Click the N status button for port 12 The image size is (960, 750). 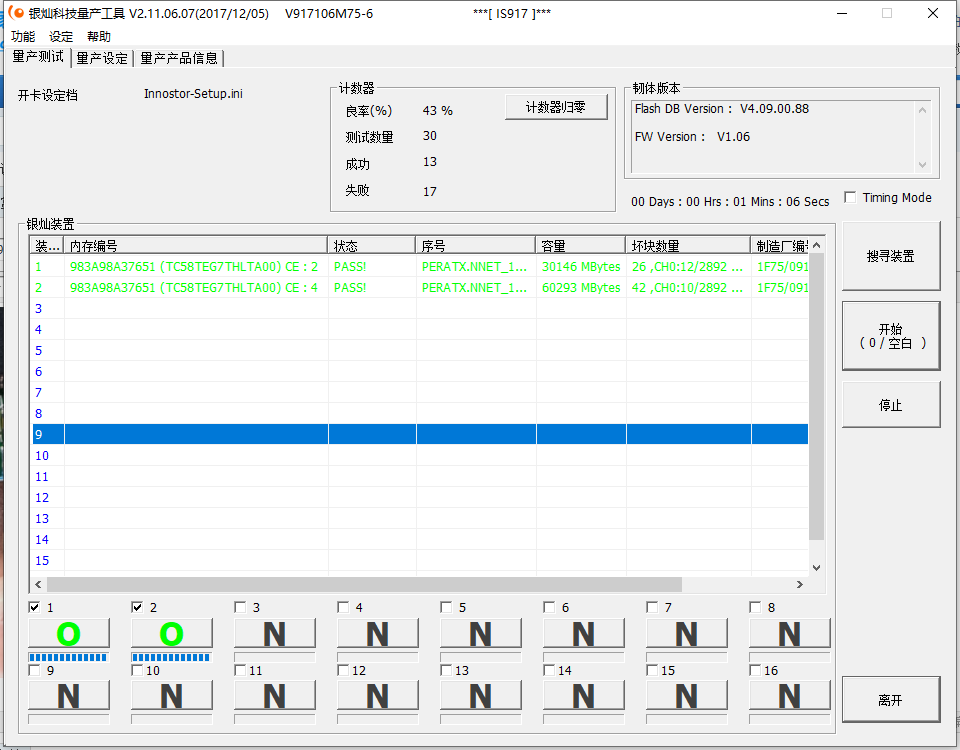[x=378, y=696]
